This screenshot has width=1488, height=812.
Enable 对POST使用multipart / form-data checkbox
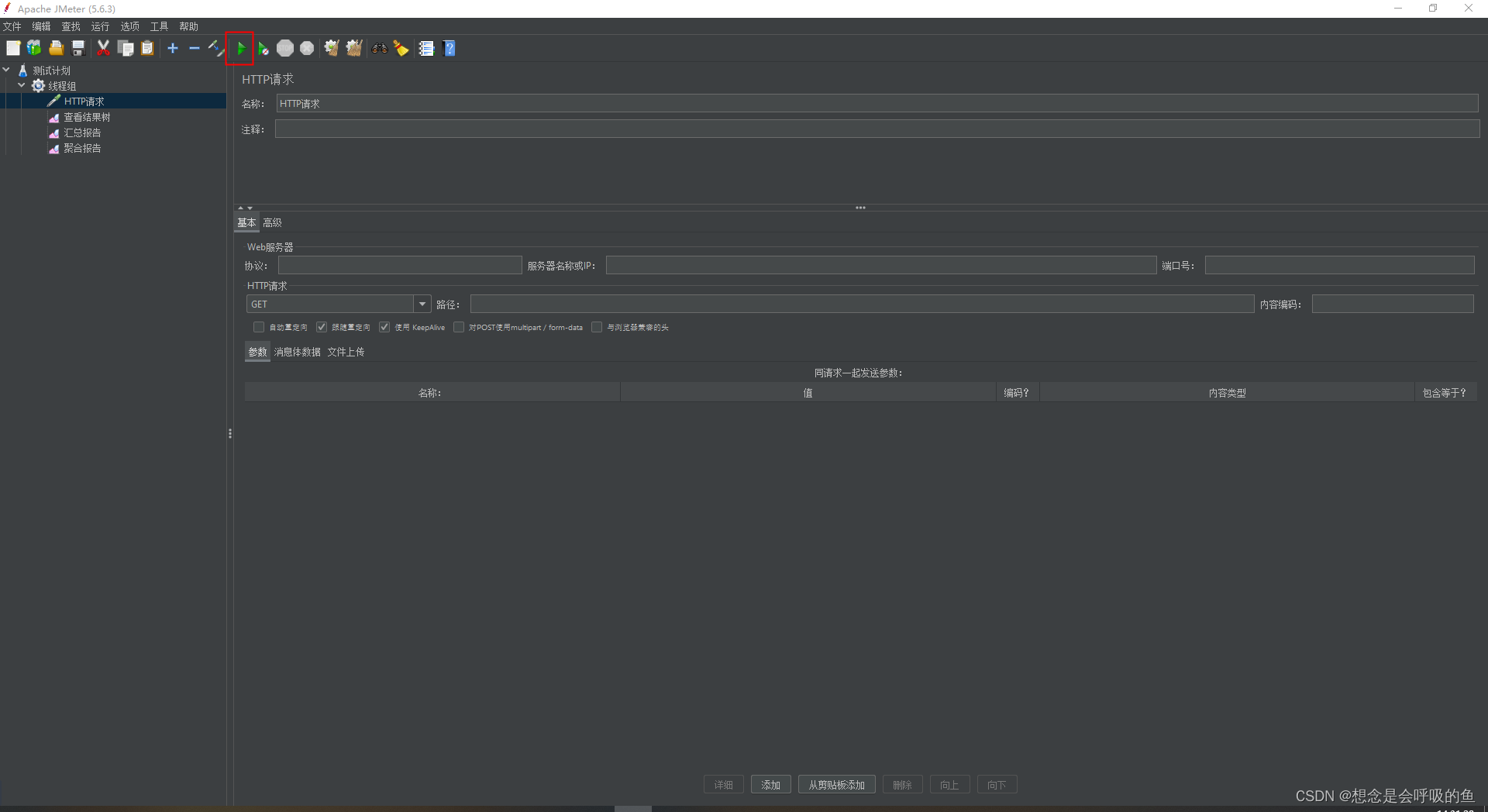459,327
